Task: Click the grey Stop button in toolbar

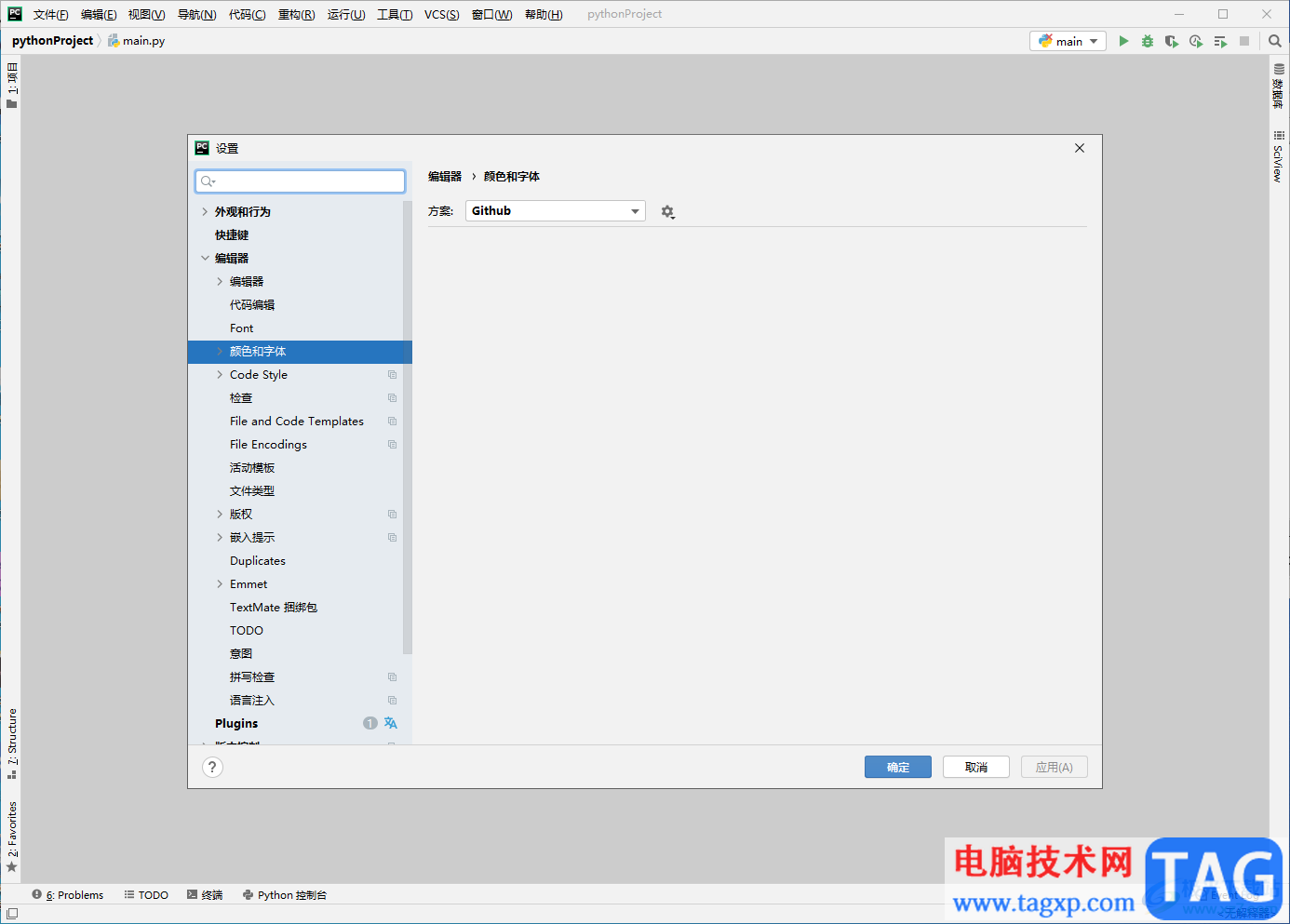Action: pyautogui.click(x=1244, y=41)
